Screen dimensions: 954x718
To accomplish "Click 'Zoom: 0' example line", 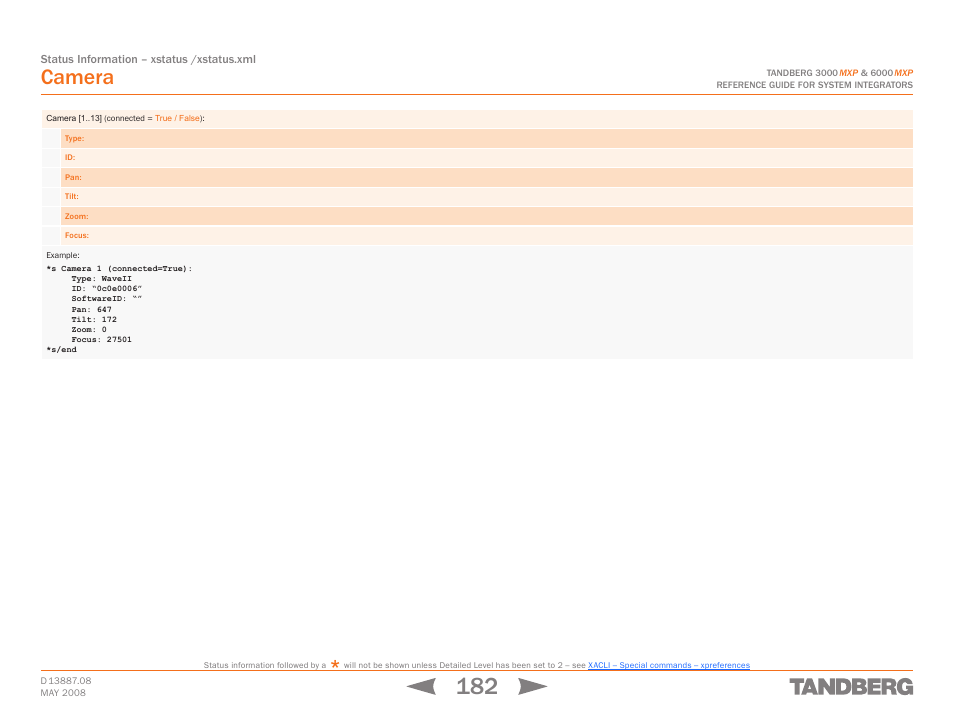I will coord(89,329).
